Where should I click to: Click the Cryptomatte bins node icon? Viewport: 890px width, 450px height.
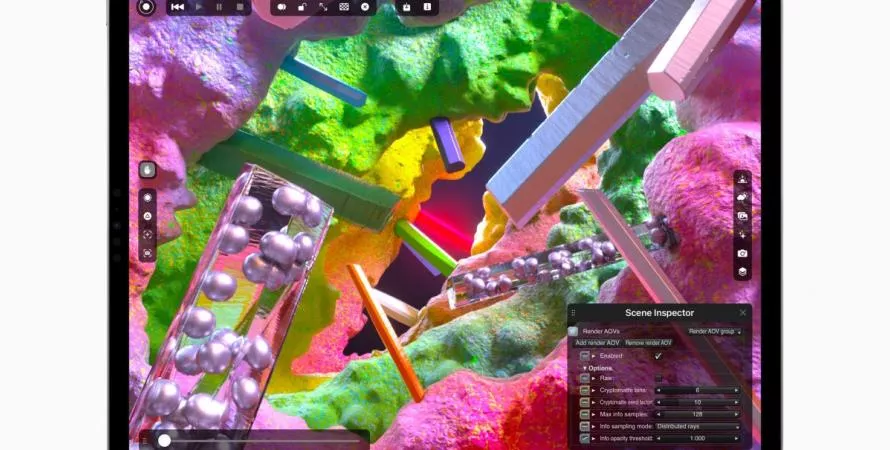pyautogui.click(x=585, y=390)
